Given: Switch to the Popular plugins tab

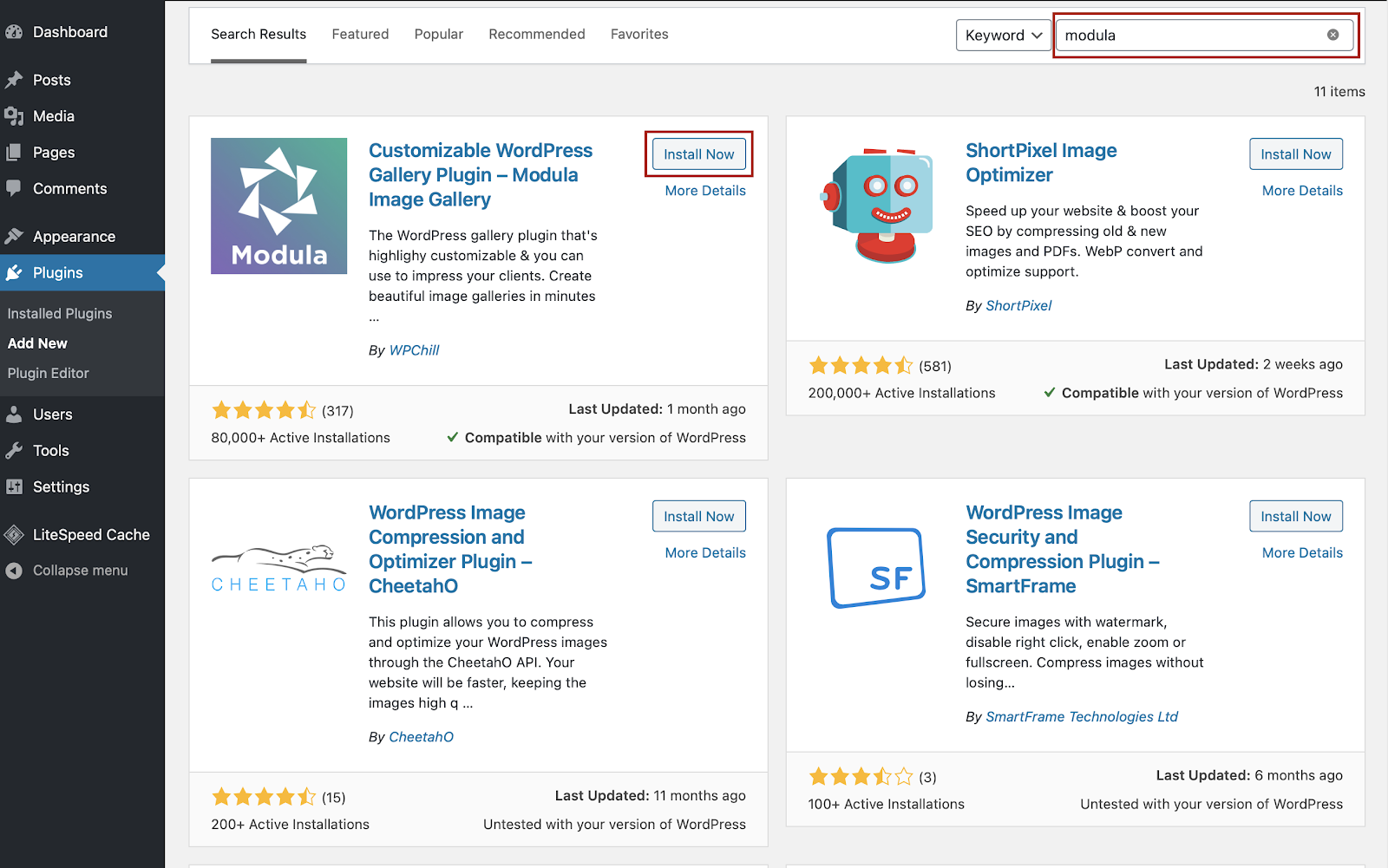Looking at the screenshot, I should coord(438,35).
